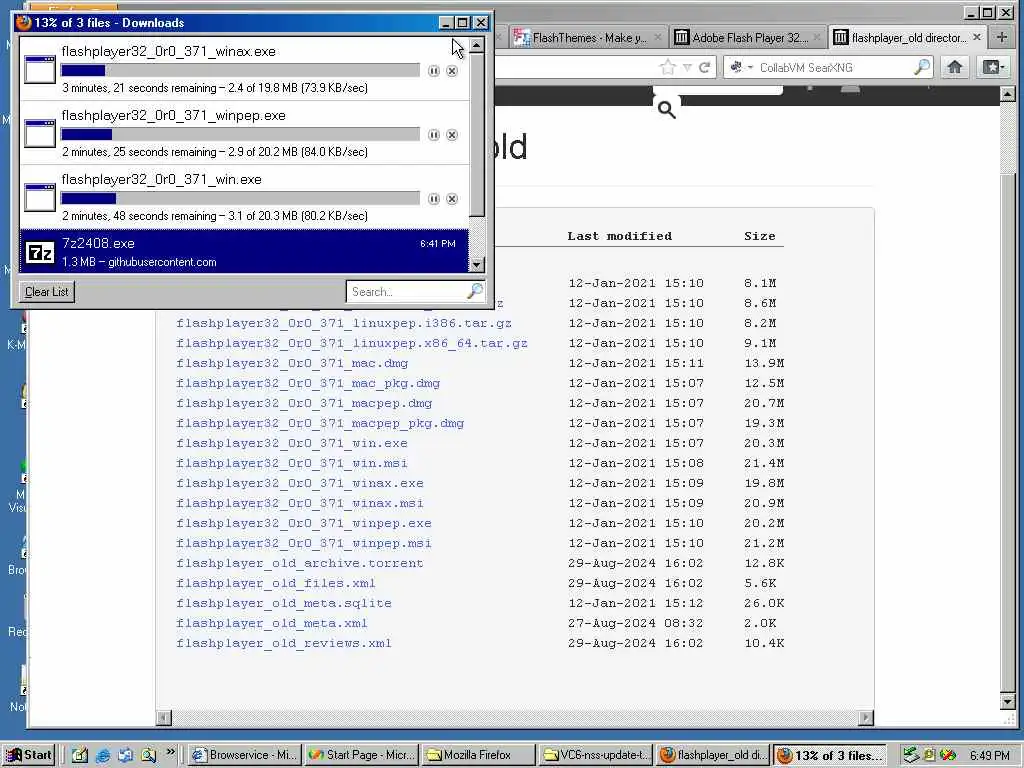The height and width of the screenshot is (768, 1024).
Task: Open the Windows Start menu
Action: coord(29,755)
